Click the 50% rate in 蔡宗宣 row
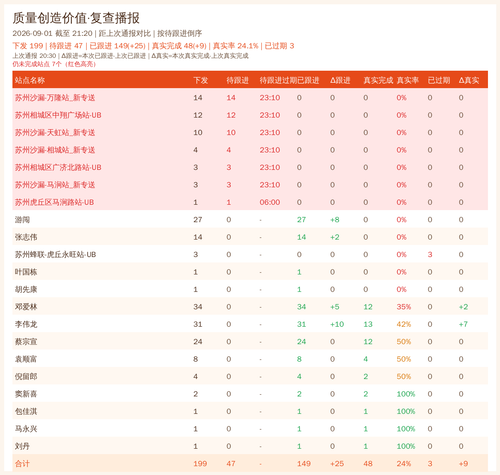 pos(404,342)
